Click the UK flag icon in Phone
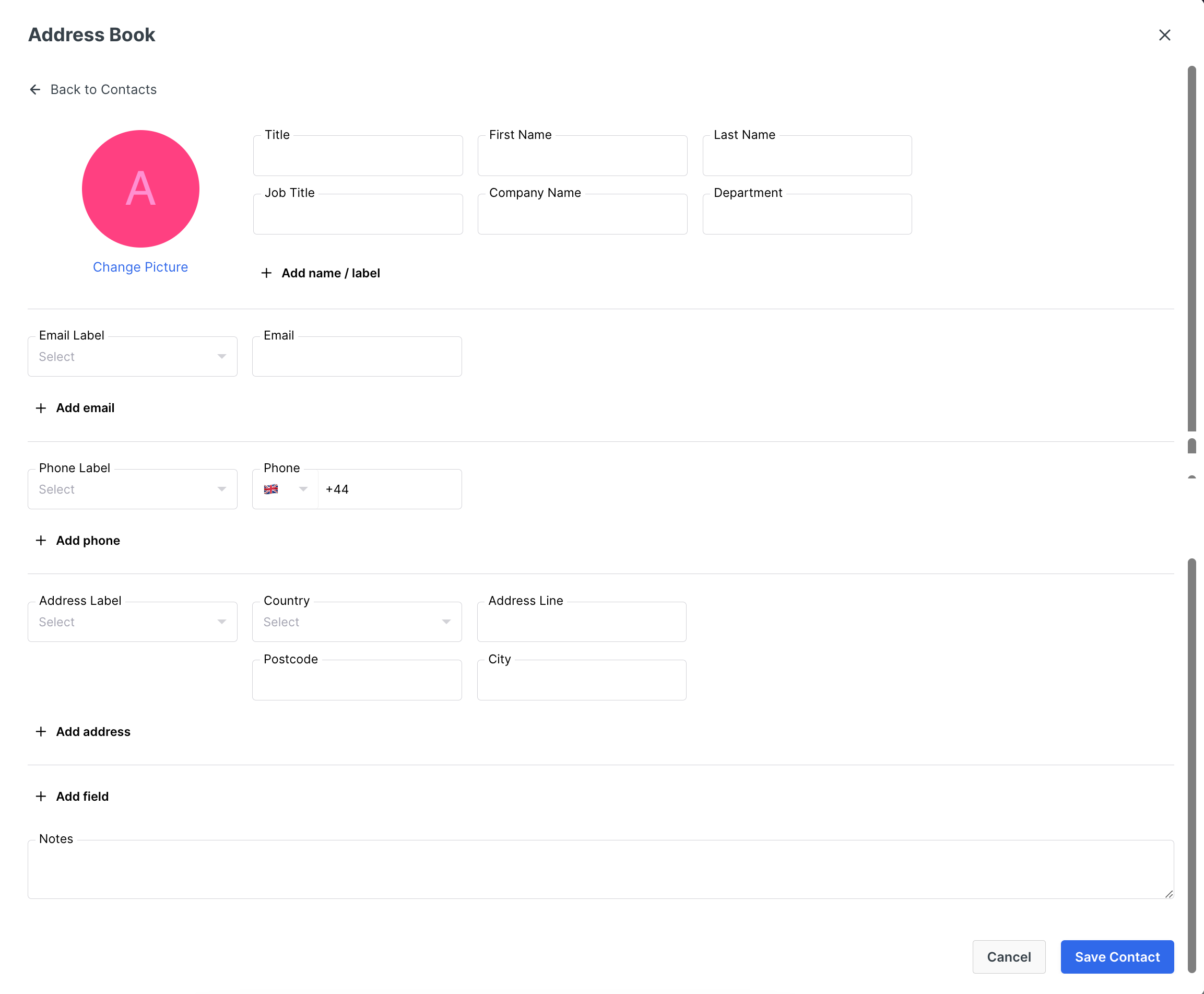Image resolution: width=1204 pixels, height=994 pixels. click(270, 489)
